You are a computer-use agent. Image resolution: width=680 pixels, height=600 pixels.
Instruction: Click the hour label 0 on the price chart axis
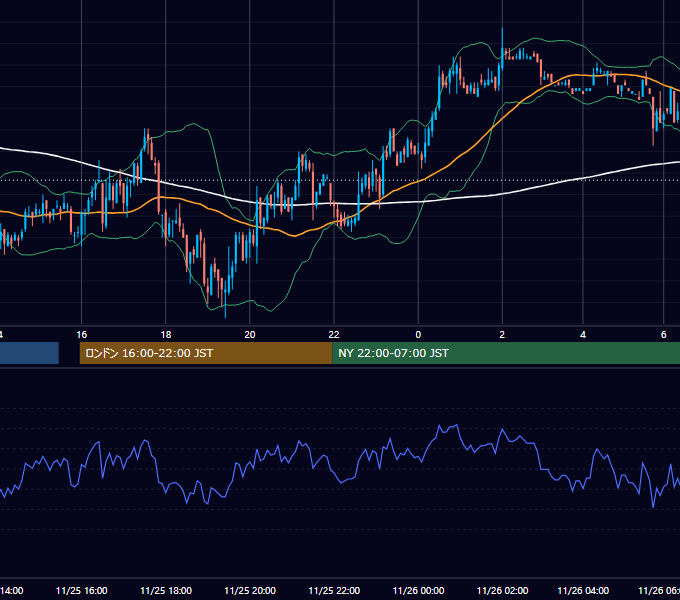[418, 335]
